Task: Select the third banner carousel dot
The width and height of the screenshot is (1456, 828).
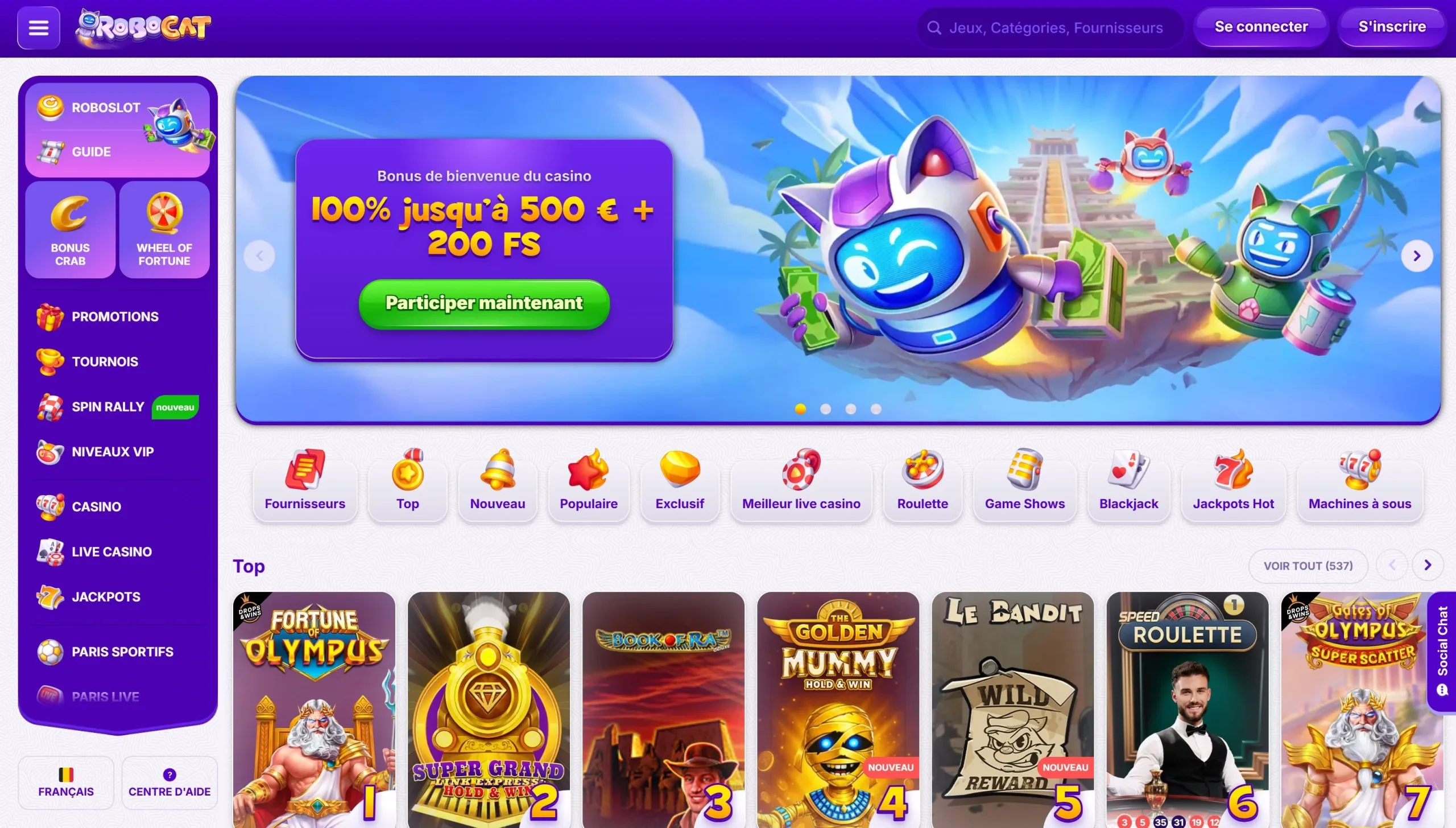Action: point(850,409)
